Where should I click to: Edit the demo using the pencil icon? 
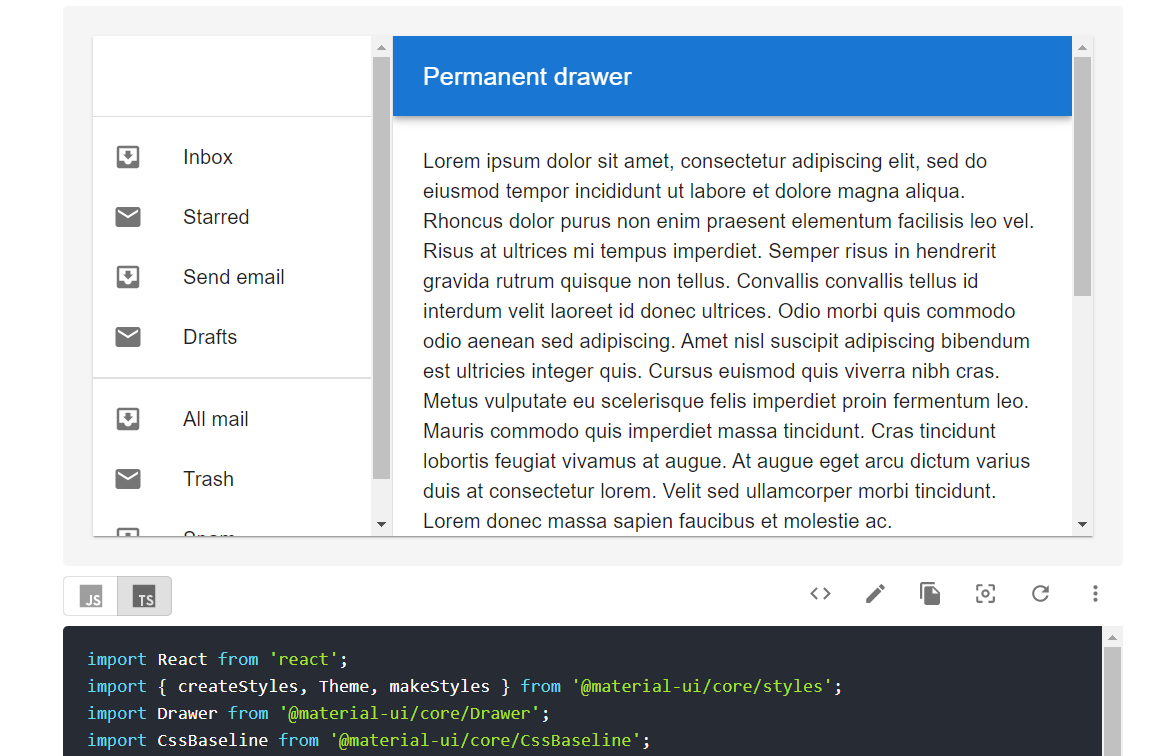[875, 594]
